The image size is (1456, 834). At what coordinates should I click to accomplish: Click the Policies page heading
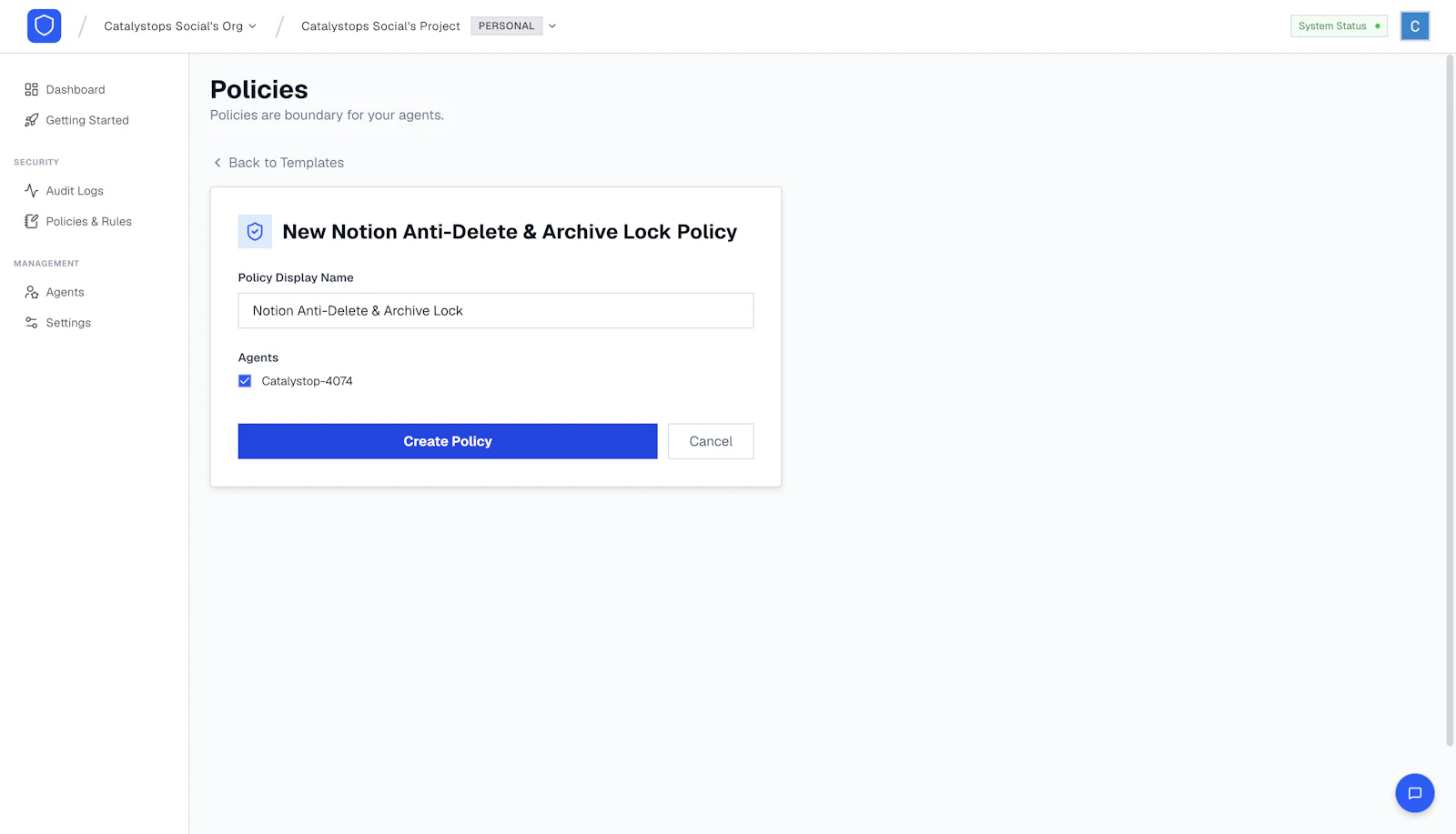click(x=259, y=89)
